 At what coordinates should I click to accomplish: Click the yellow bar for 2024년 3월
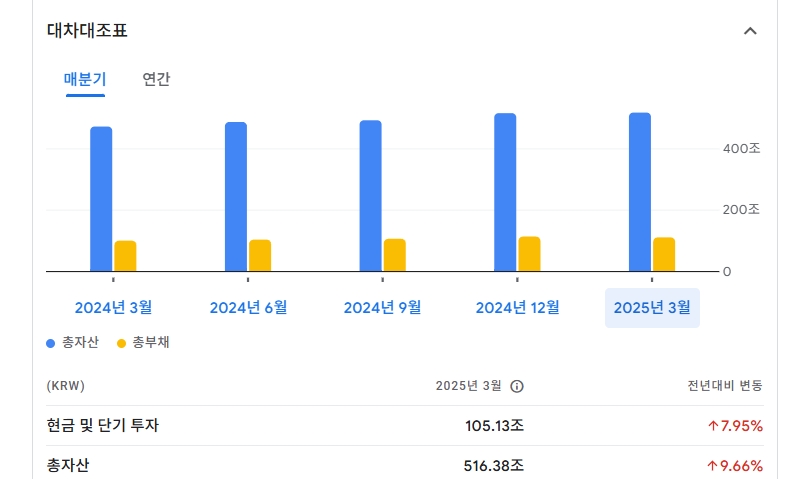(125, 256)
